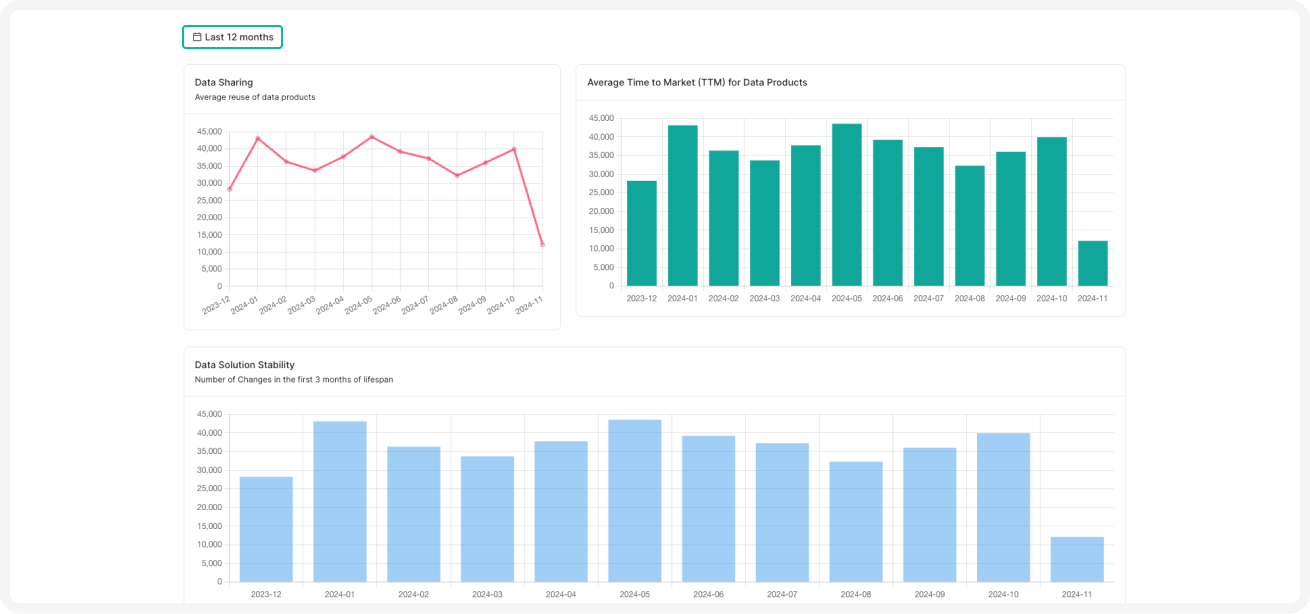
Task: Select the 2024-01 blue bar in the stability chart
Action: click(x=339, y=500)
